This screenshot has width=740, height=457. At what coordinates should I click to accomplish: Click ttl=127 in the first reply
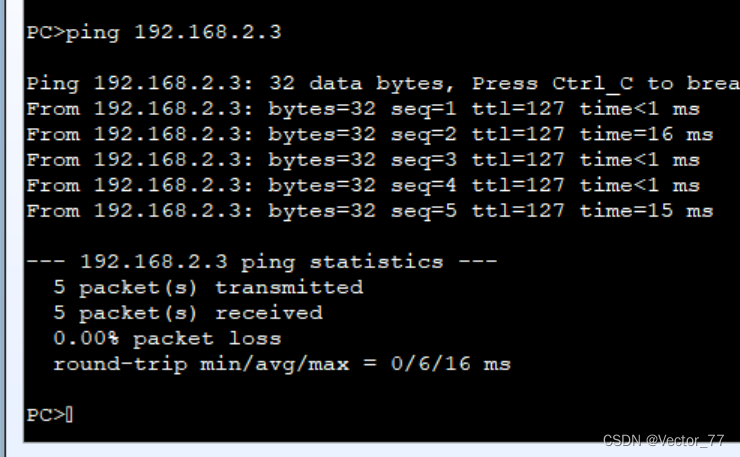(x=518, y=109)
